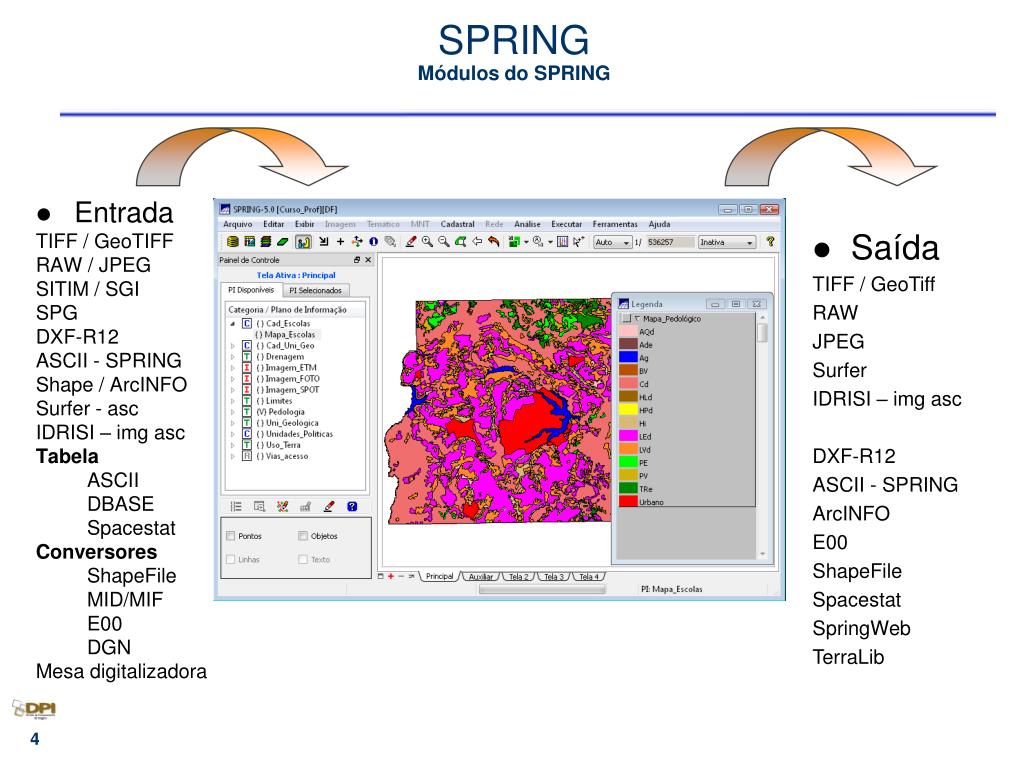The width and height of the screenshot is (1024, 768).
Task: Open the database icon in SPRING toolbar
Action: click(x=232, y=242)
